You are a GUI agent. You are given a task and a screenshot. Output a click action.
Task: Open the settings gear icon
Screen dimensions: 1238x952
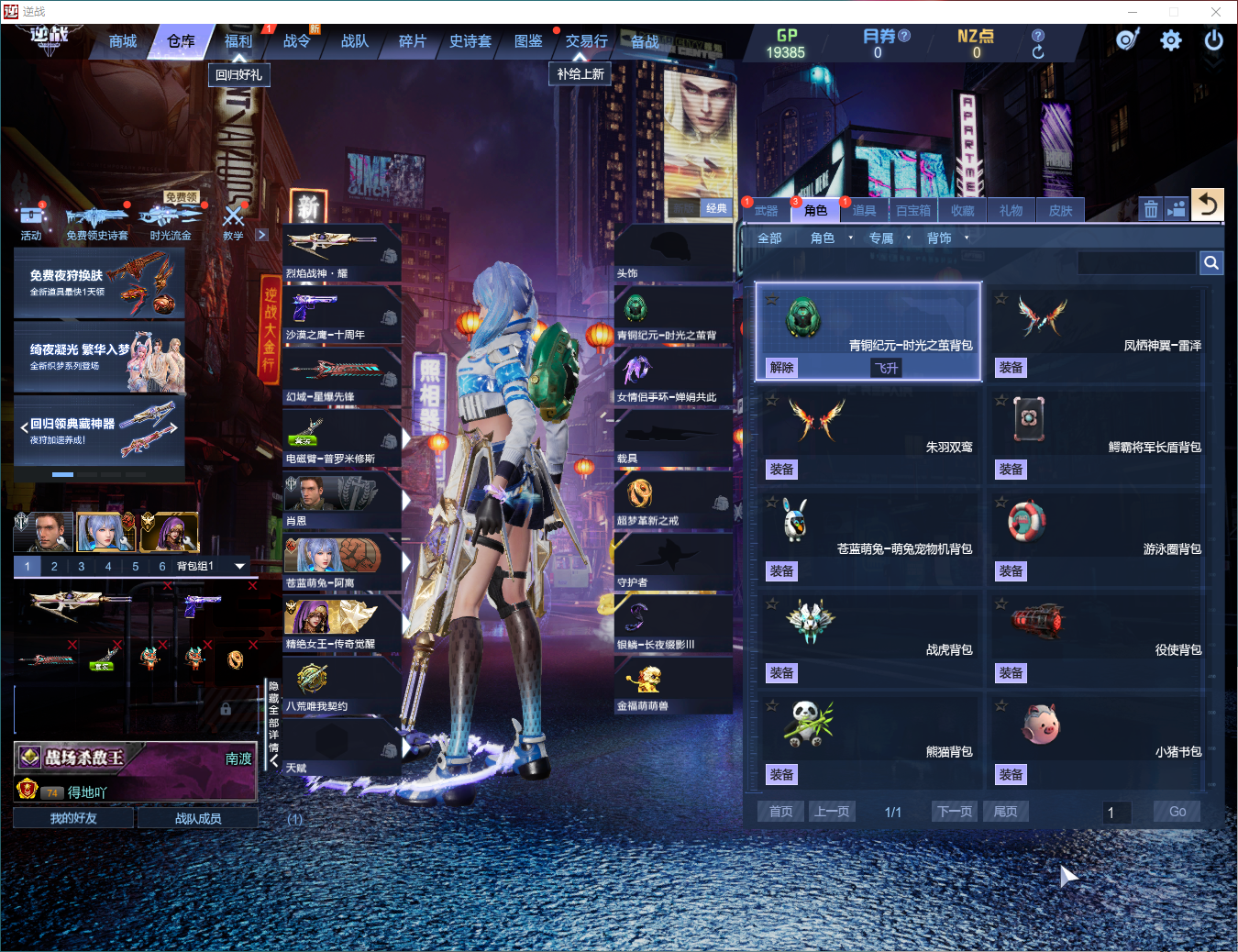(x=1171, y=40)
